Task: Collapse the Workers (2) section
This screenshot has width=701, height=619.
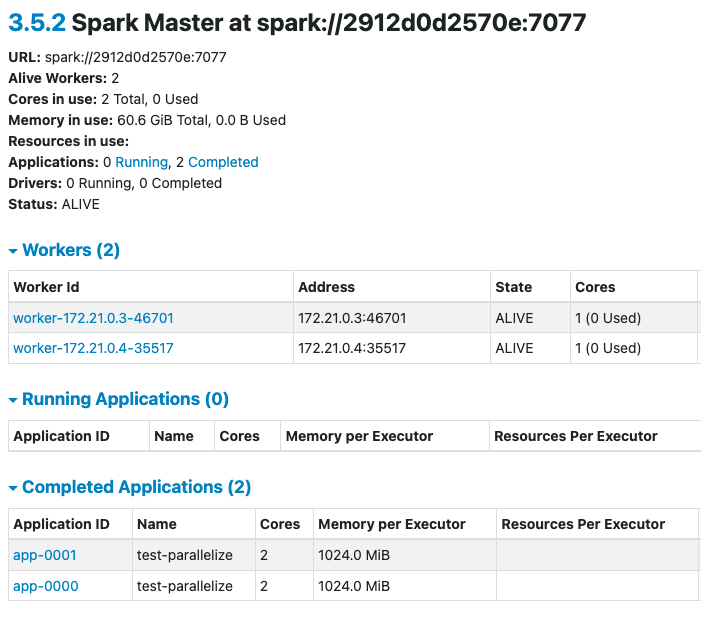Action: (64, 250)
